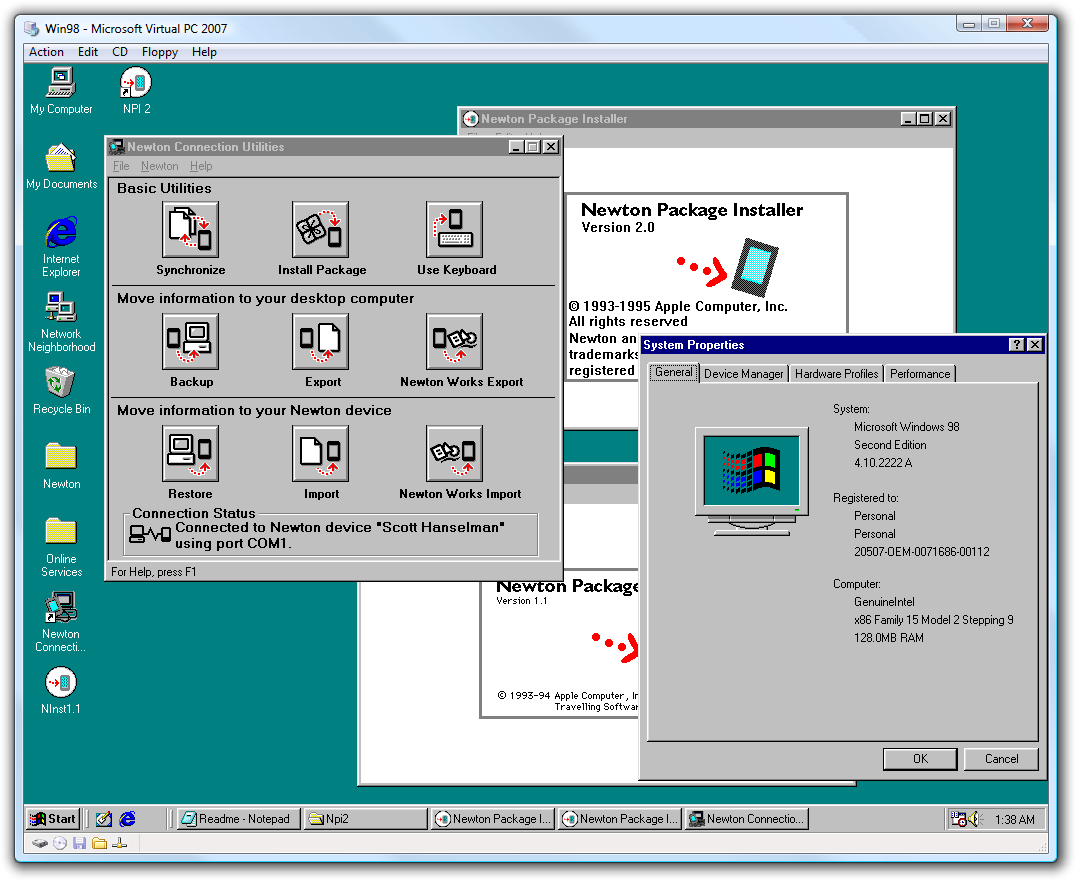Open the Newton menu in Newton Connection Utilities
1076x881 pixels.
tap(159, 166)
